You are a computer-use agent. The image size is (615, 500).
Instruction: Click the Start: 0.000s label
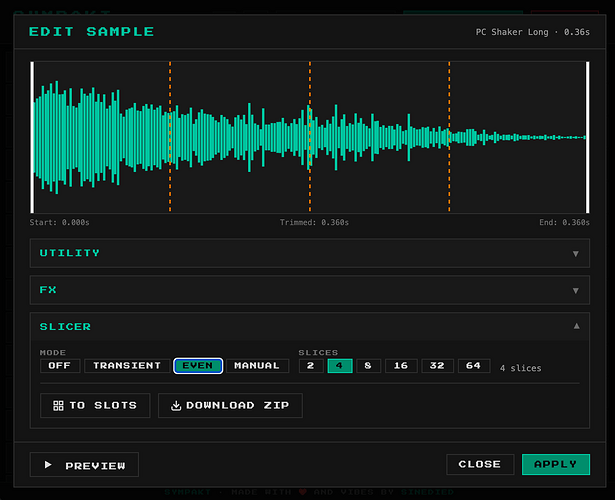point(60,222)
